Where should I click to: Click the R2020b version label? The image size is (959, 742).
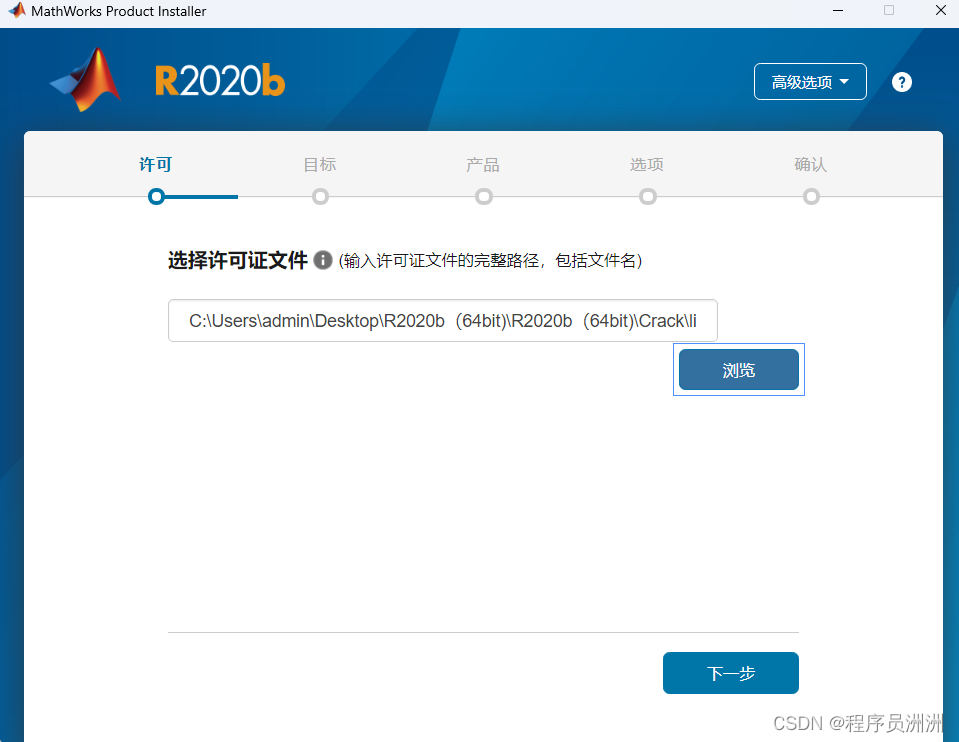220,80
